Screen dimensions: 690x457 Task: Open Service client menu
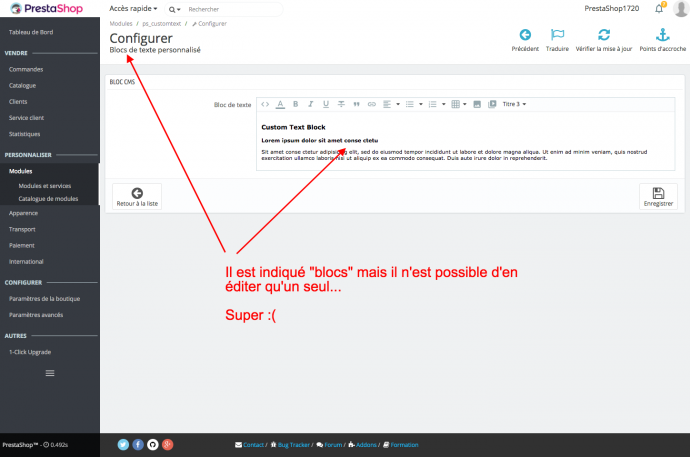[26, 118]
